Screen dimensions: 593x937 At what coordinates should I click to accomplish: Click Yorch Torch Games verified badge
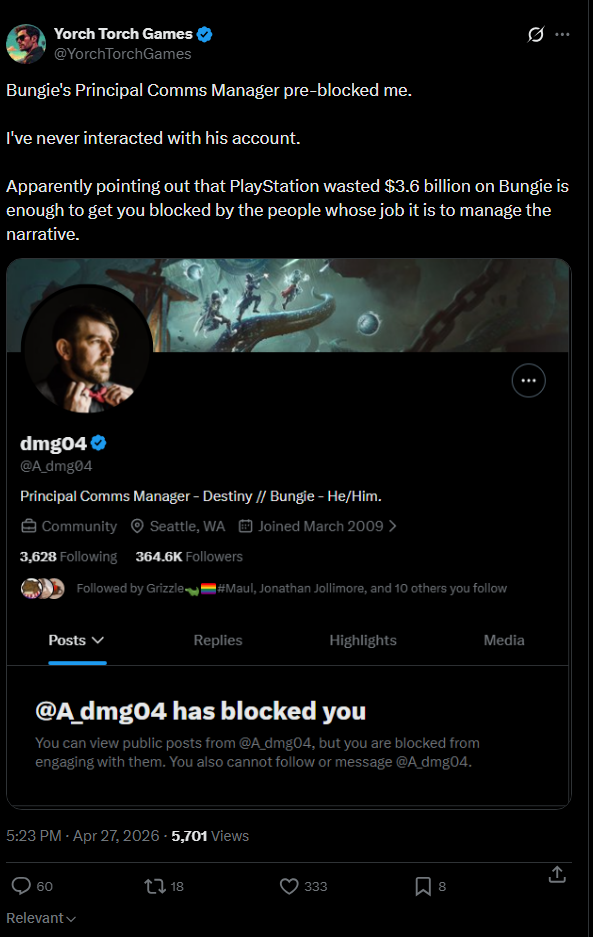pyautogui.click(x=204, y=34)
